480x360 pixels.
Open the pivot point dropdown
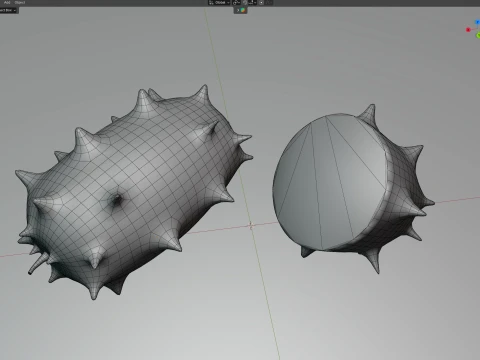click(236, 2)
